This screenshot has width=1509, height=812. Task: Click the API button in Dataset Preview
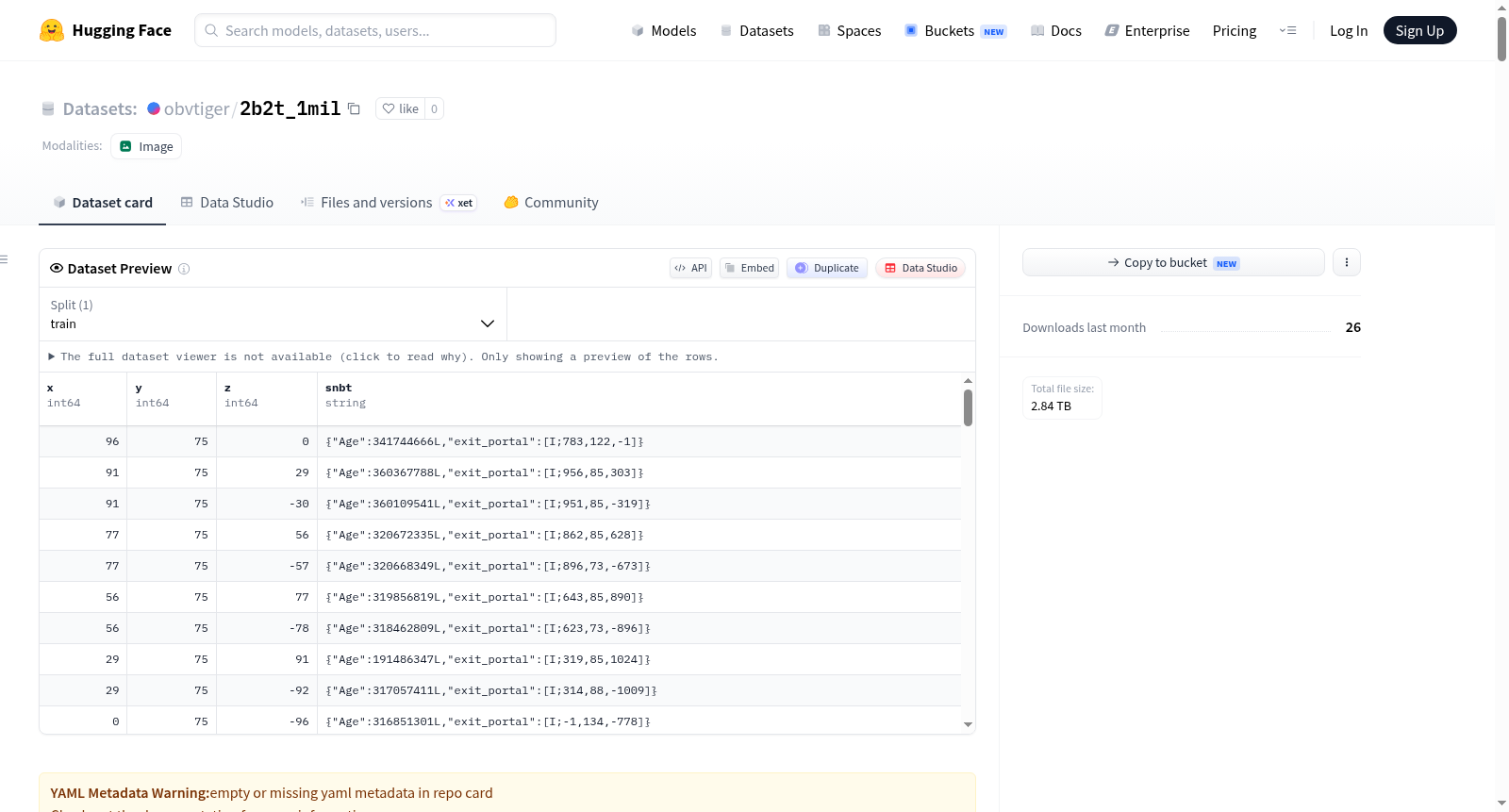pos(690,268)
